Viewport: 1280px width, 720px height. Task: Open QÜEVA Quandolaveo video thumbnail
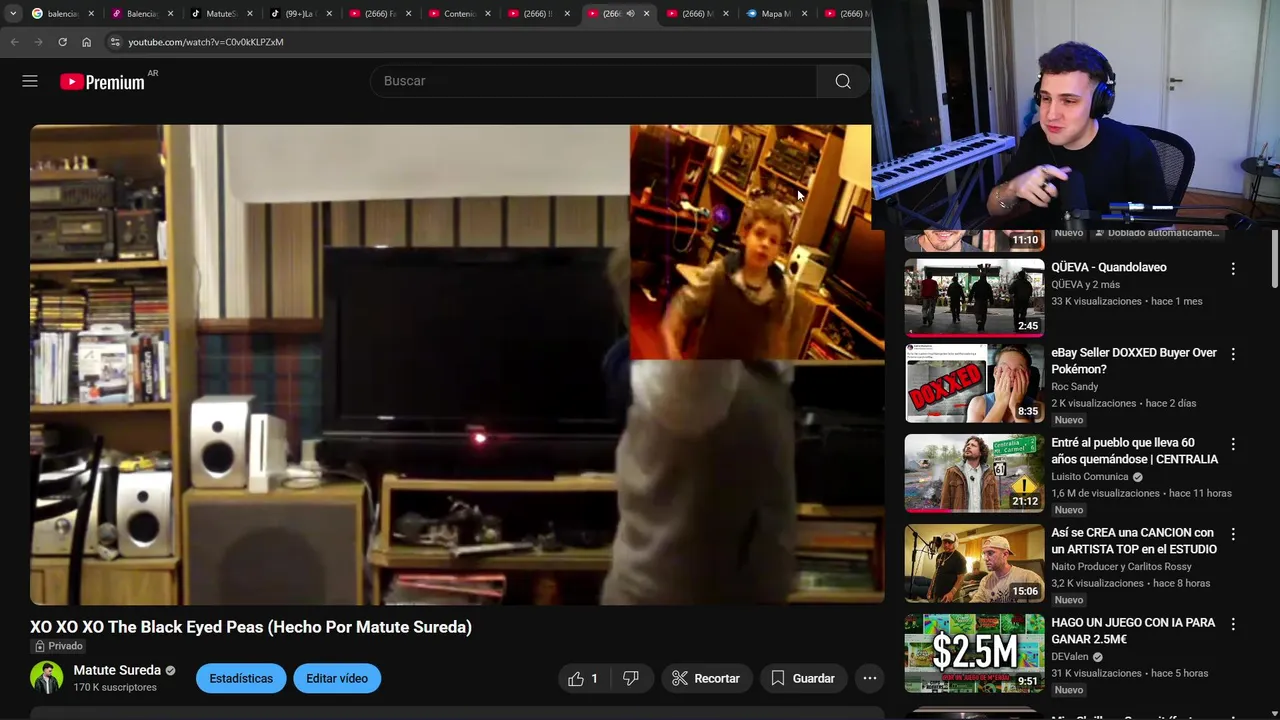click(974, 297)
